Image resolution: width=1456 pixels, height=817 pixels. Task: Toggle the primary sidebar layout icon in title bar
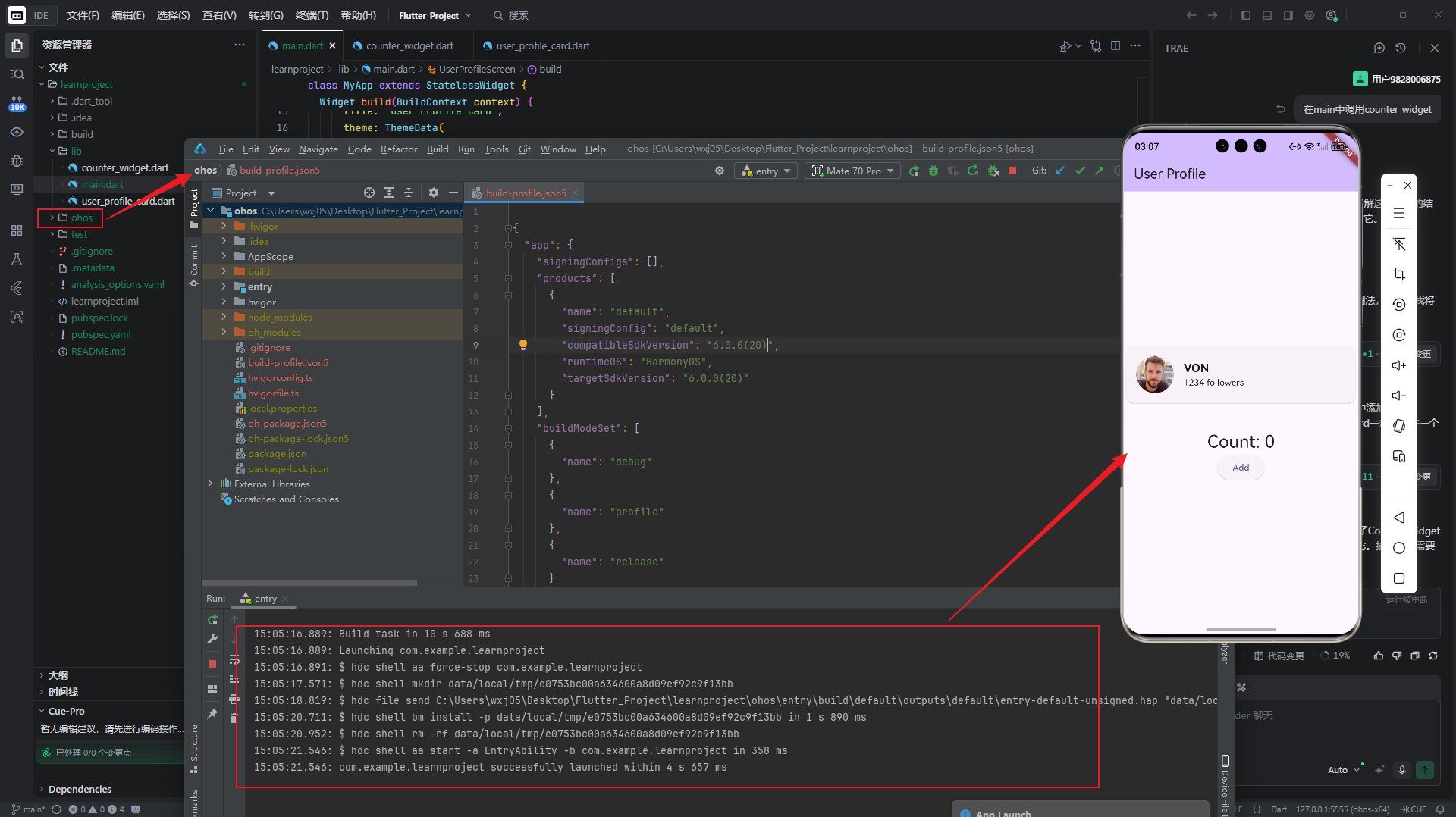pyautogui.click(x=1246, y=15)
